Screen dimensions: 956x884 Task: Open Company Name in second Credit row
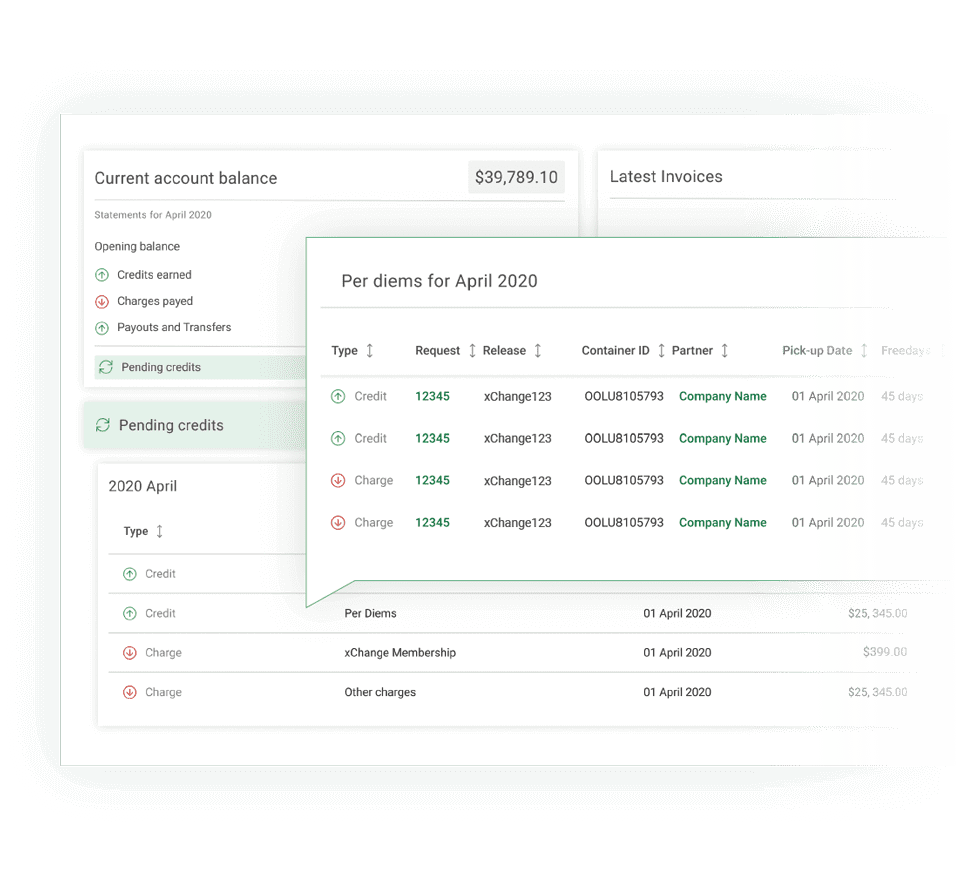[722, 438]
